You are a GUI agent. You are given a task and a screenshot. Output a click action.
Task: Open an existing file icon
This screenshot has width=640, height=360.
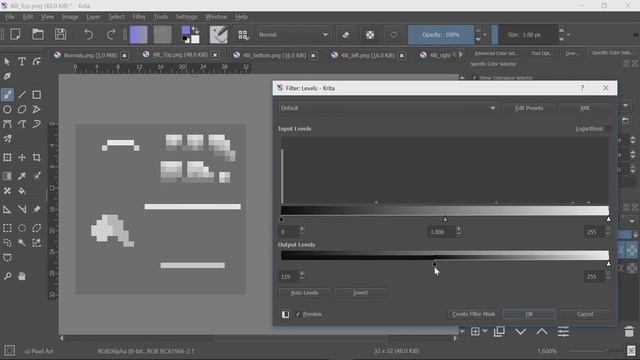38,34
